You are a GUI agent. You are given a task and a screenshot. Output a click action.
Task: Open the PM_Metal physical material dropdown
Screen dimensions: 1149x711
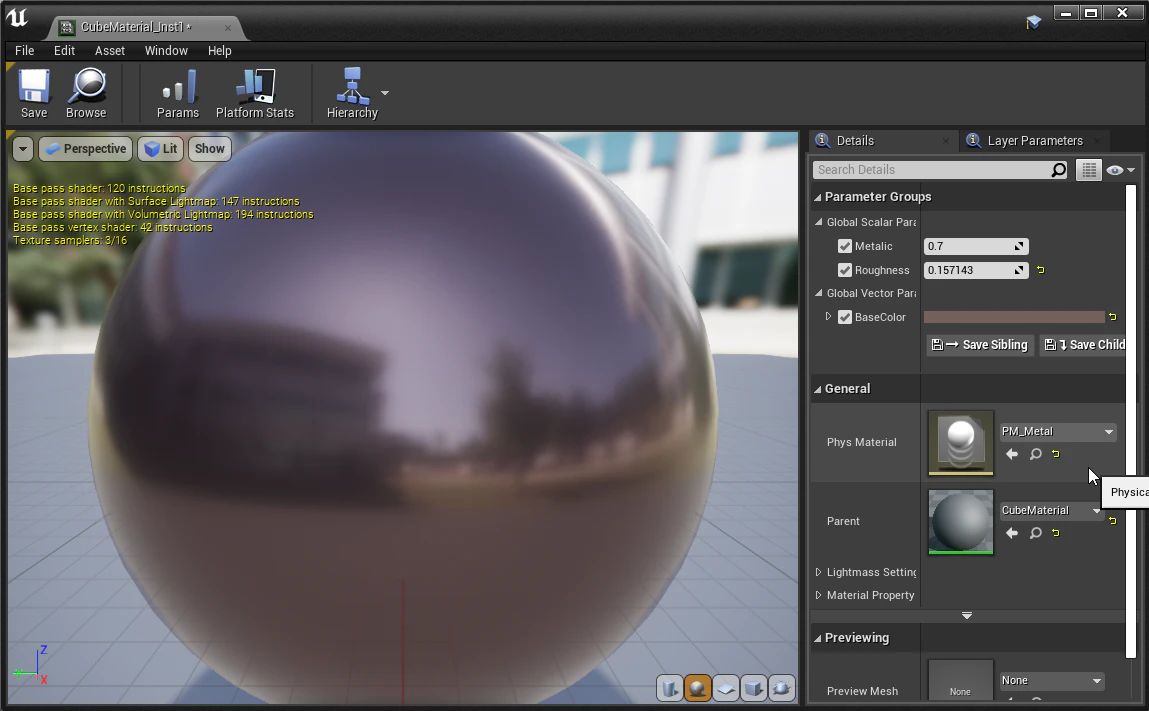pos(1057,432)
